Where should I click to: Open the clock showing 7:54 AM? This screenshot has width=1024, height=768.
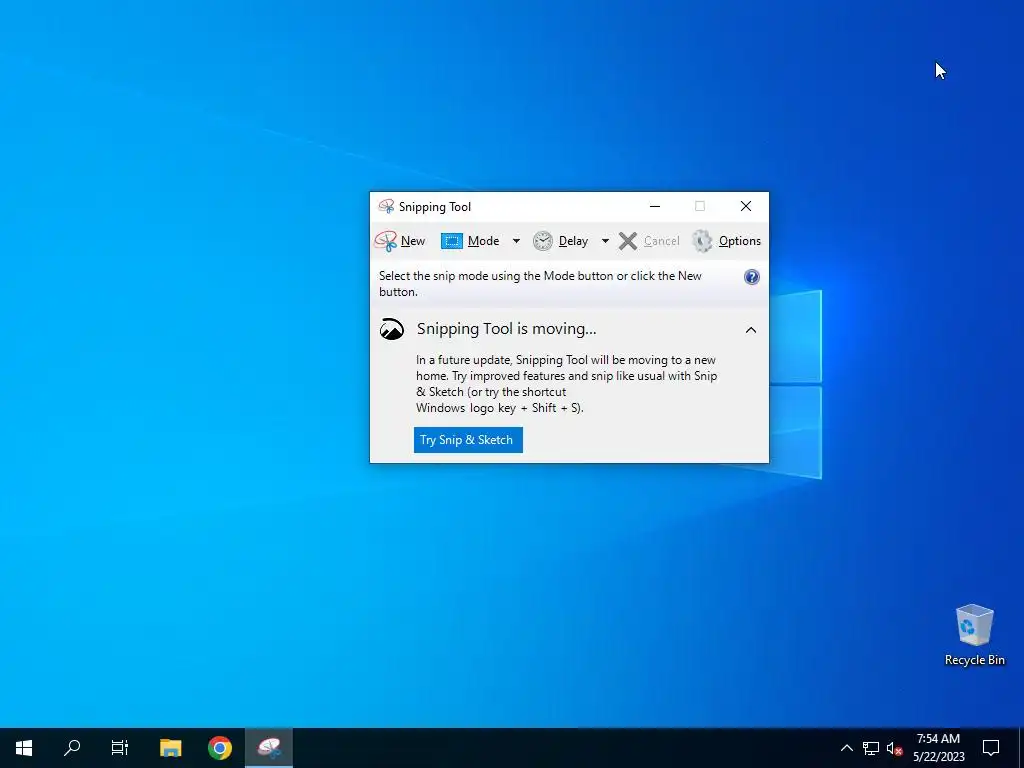[x=938, y=748]
